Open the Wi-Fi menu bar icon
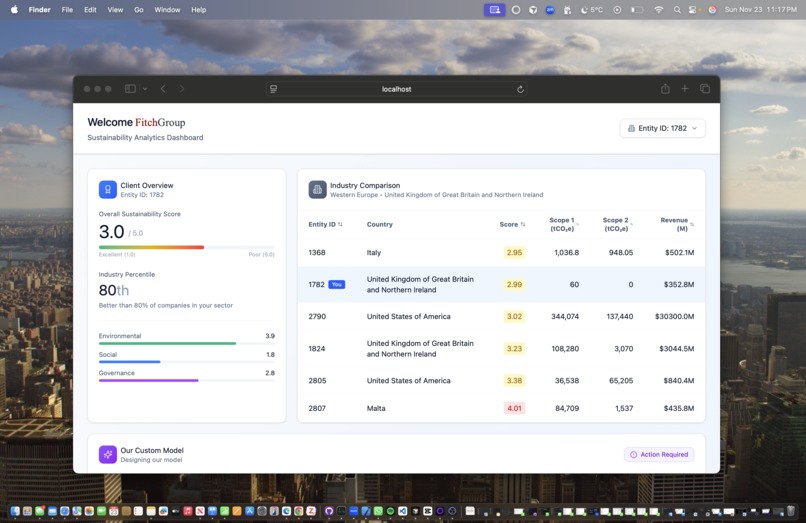The image size is (806, 523). [x=658, y=9]
